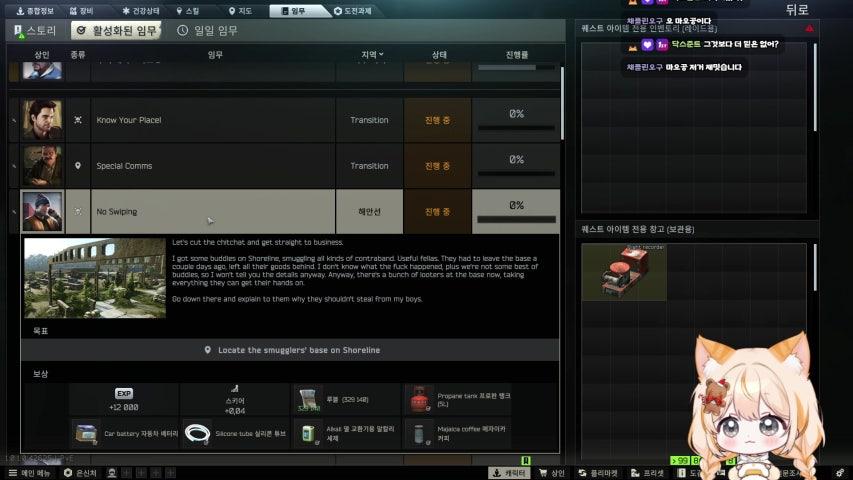The image size is (853, 480).
Task: Collapse arrow beside No Swiping row
Action: click(14, 212)
